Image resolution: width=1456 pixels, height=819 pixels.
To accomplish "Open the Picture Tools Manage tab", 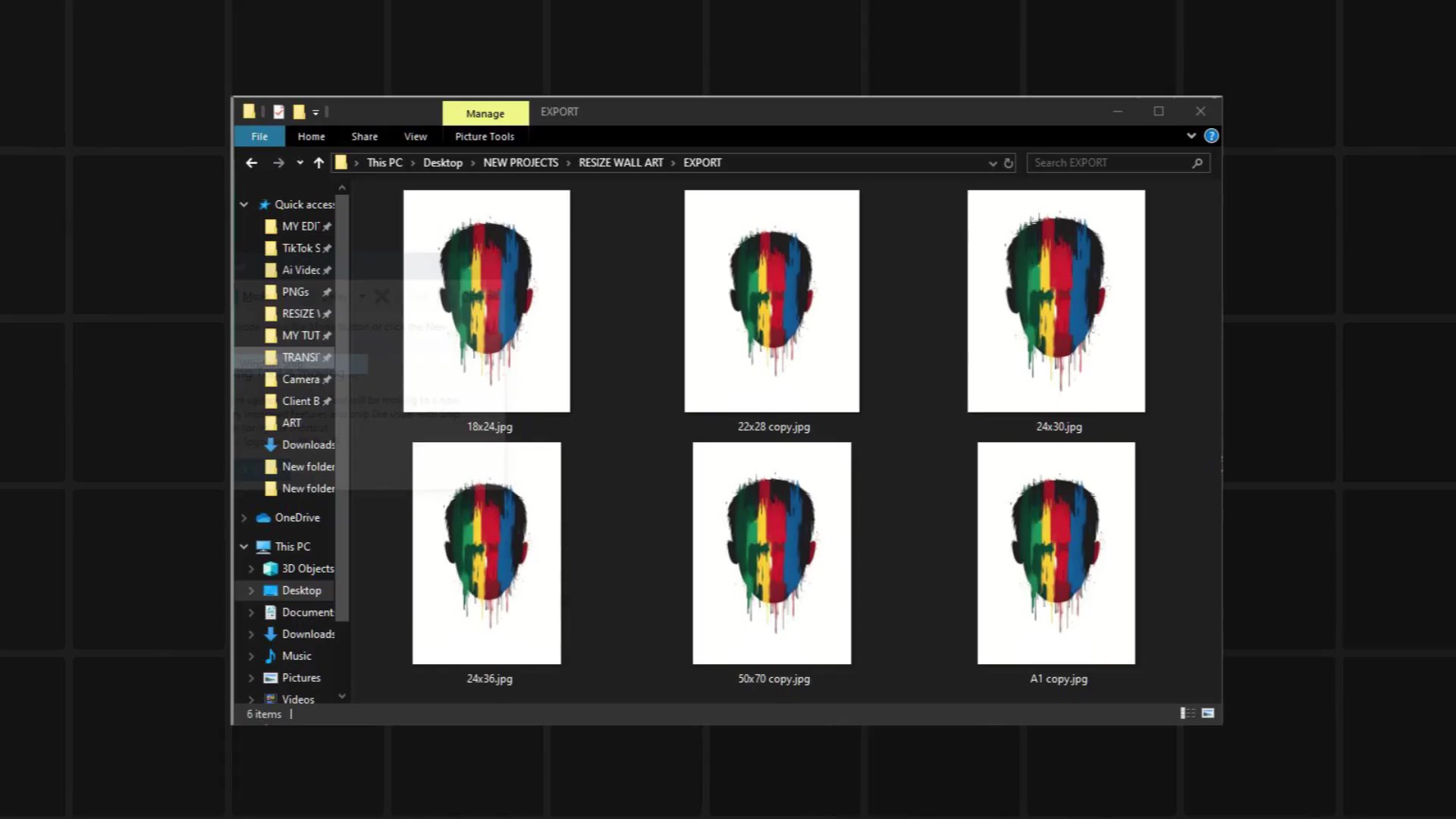I will click(485, 113).
